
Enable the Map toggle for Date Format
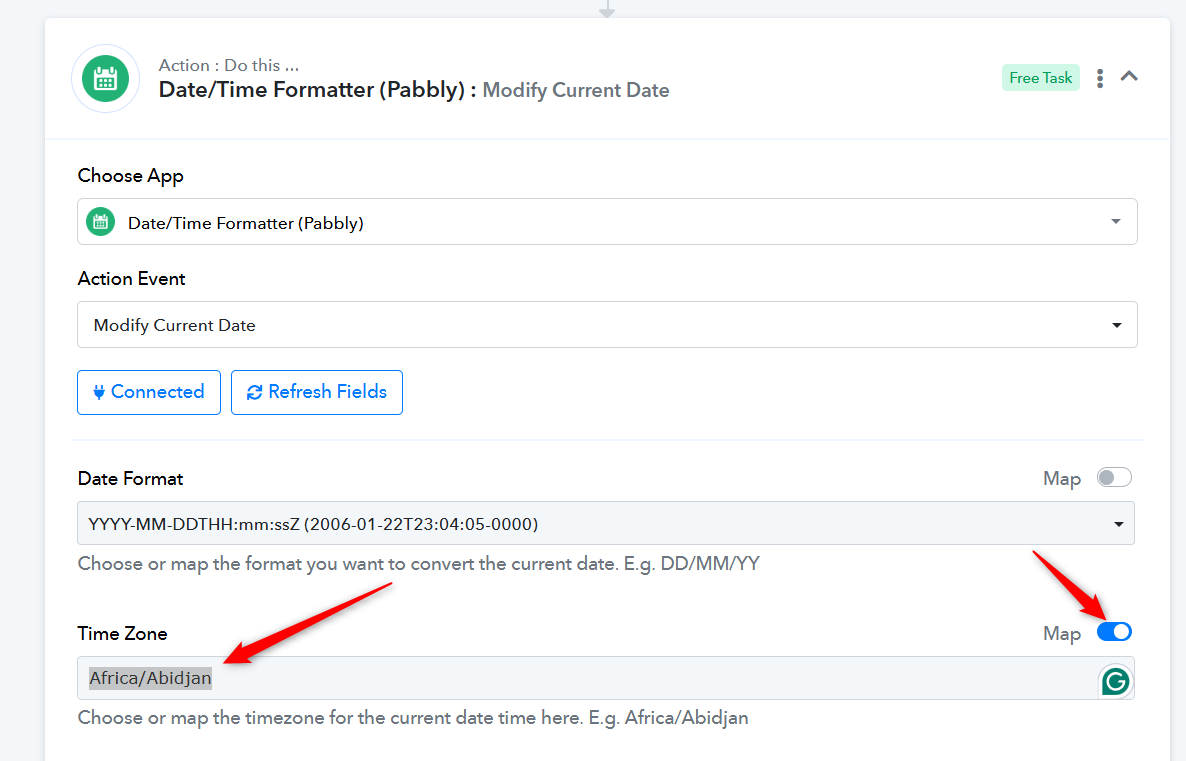(x=1114, y=477)
